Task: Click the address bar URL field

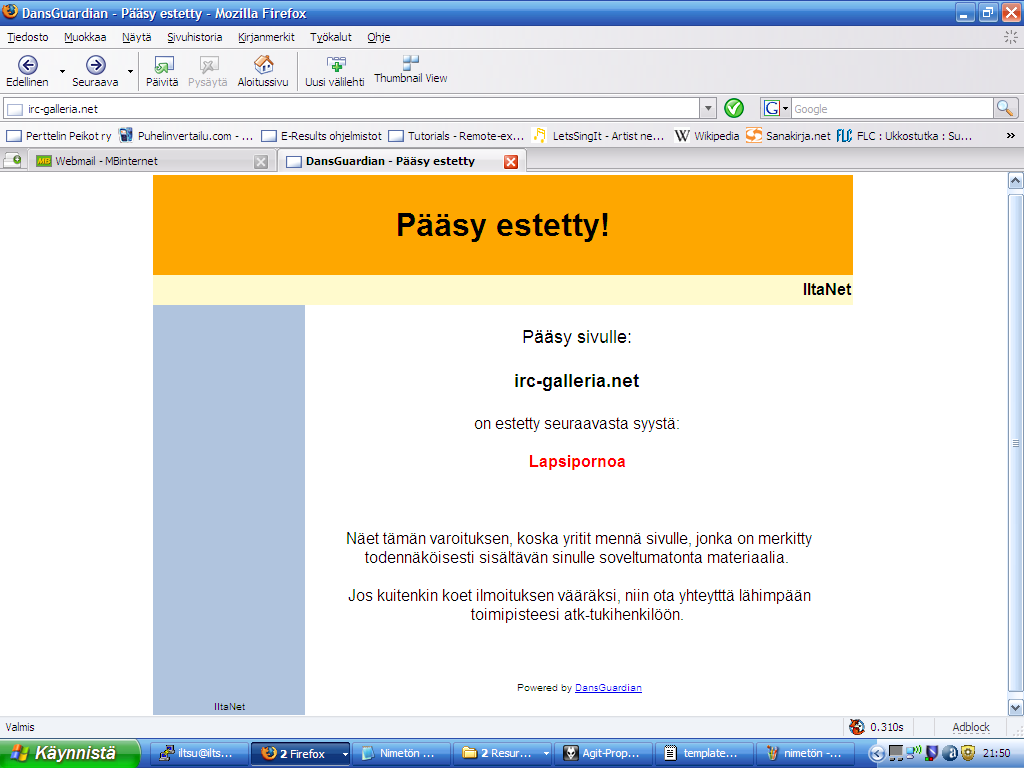Action: click(353, 108)
